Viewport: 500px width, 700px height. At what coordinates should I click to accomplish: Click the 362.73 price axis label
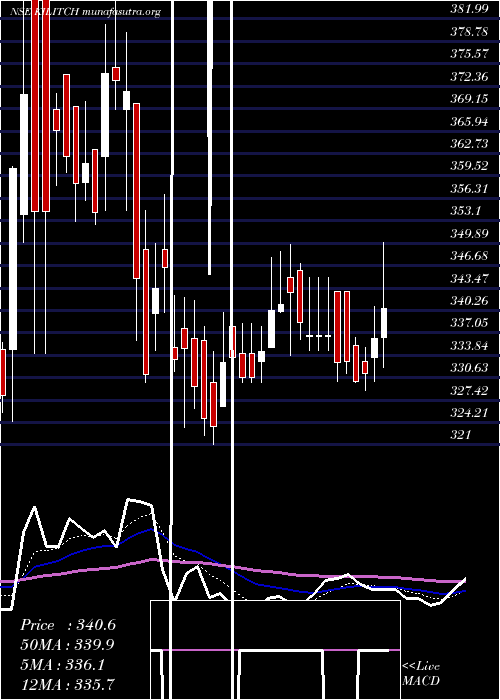(x=469, y=143)
